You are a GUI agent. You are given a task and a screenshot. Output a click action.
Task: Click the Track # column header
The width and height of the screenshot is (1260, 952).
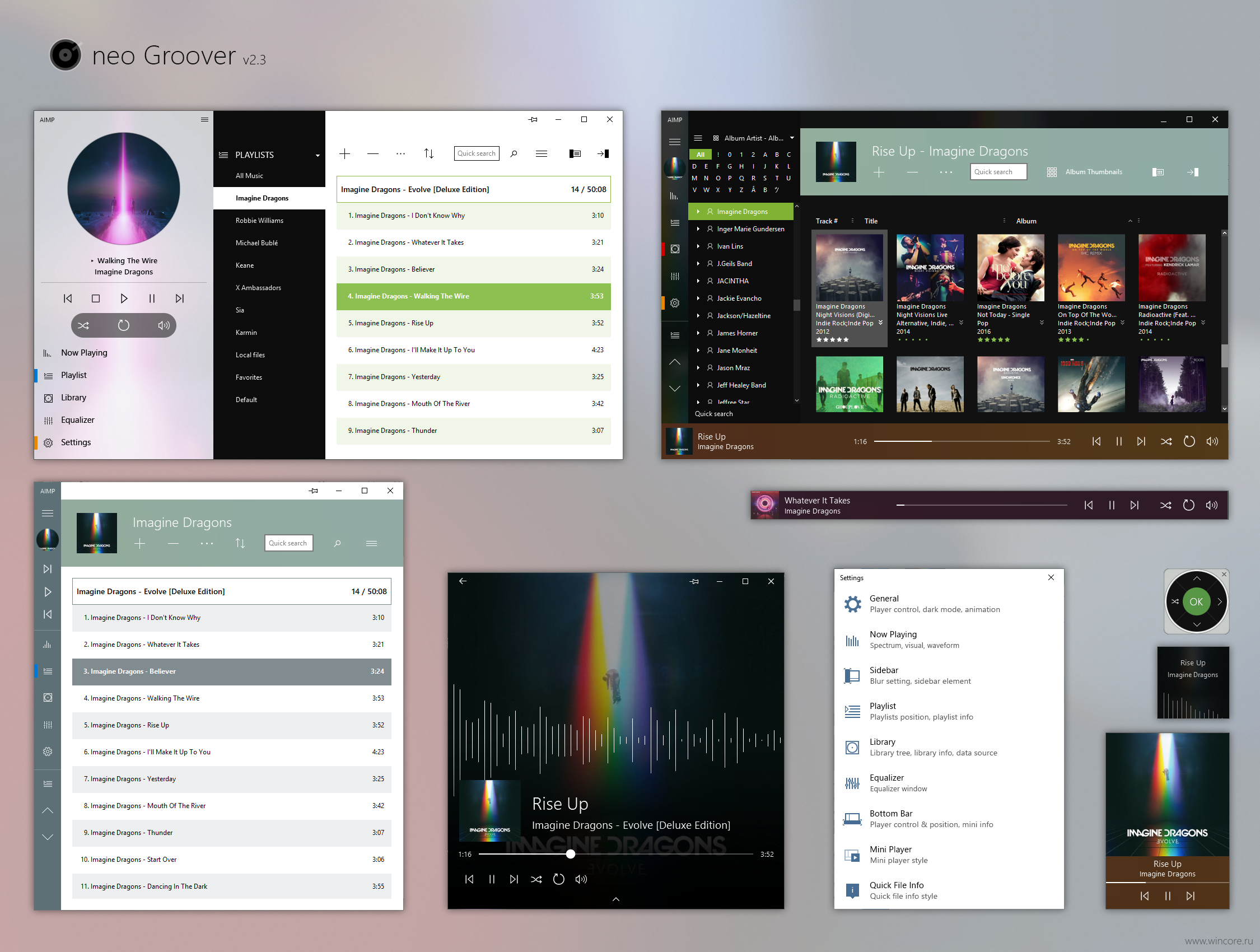pos(827,221)
